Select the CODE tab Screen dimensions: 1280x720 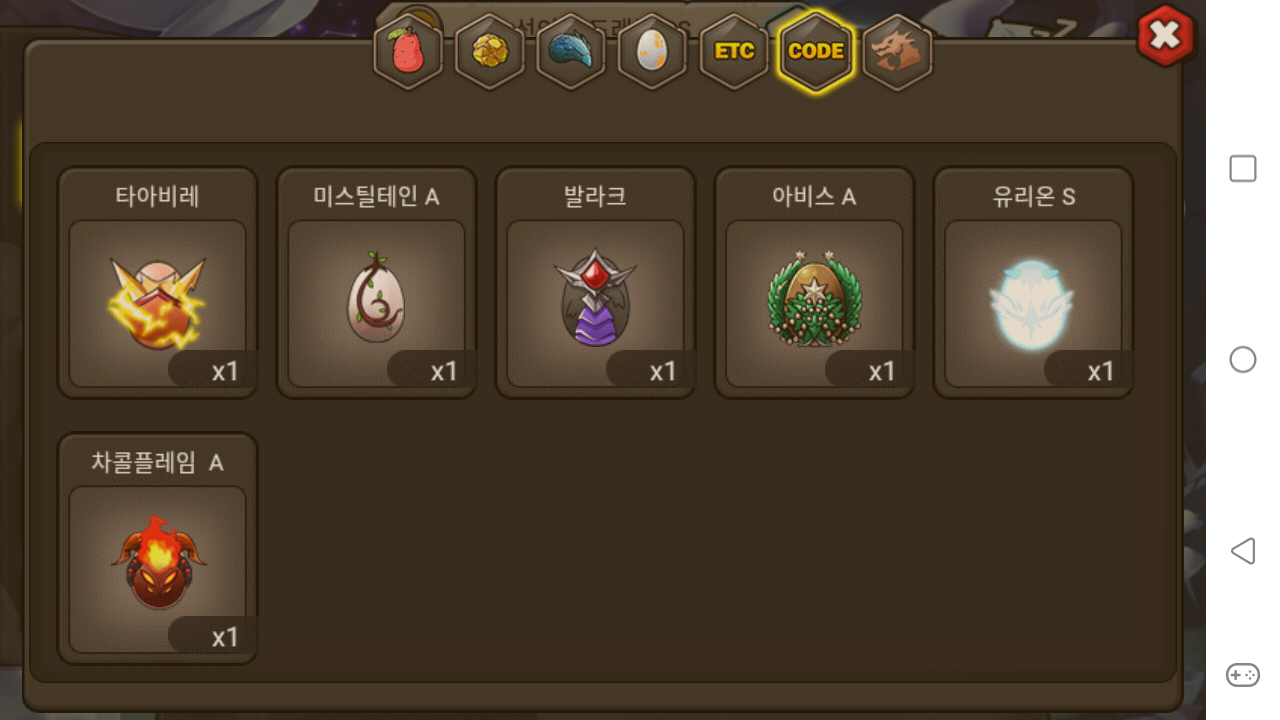pyautogui.click(x=816, y=51)
